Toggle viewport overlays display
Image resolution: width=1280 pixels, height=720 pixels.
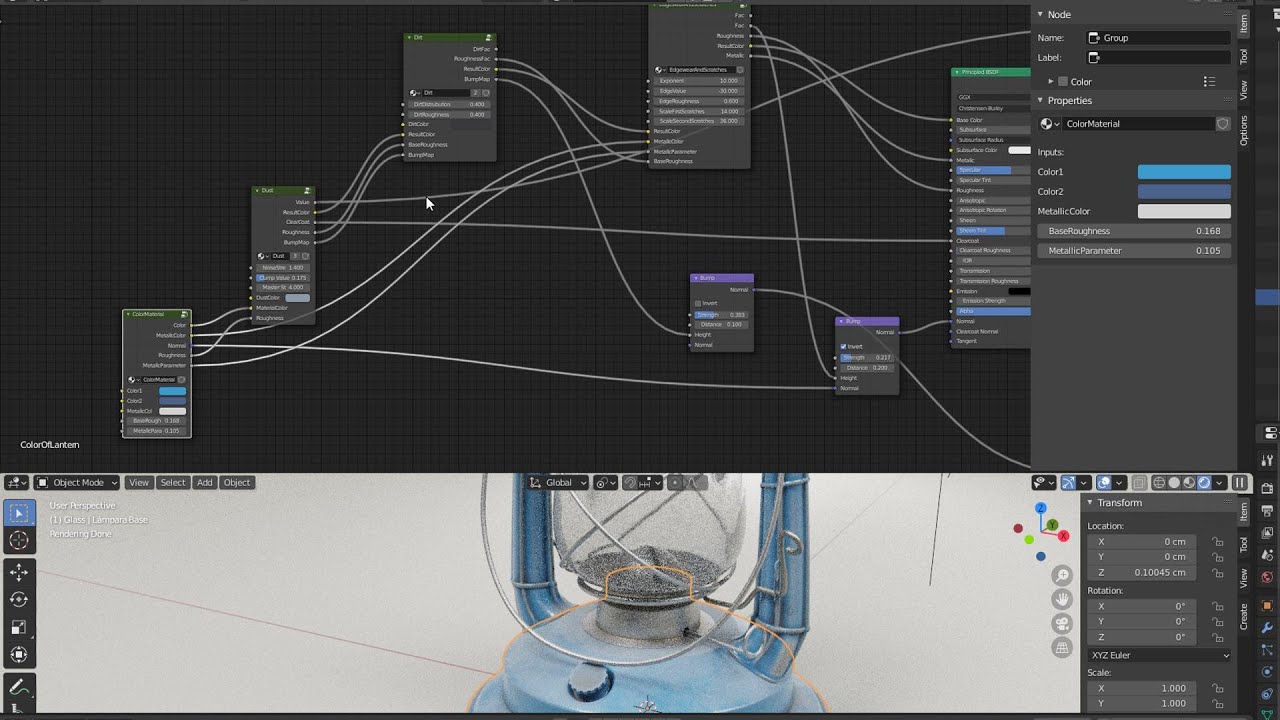(x=1104, y=483)
